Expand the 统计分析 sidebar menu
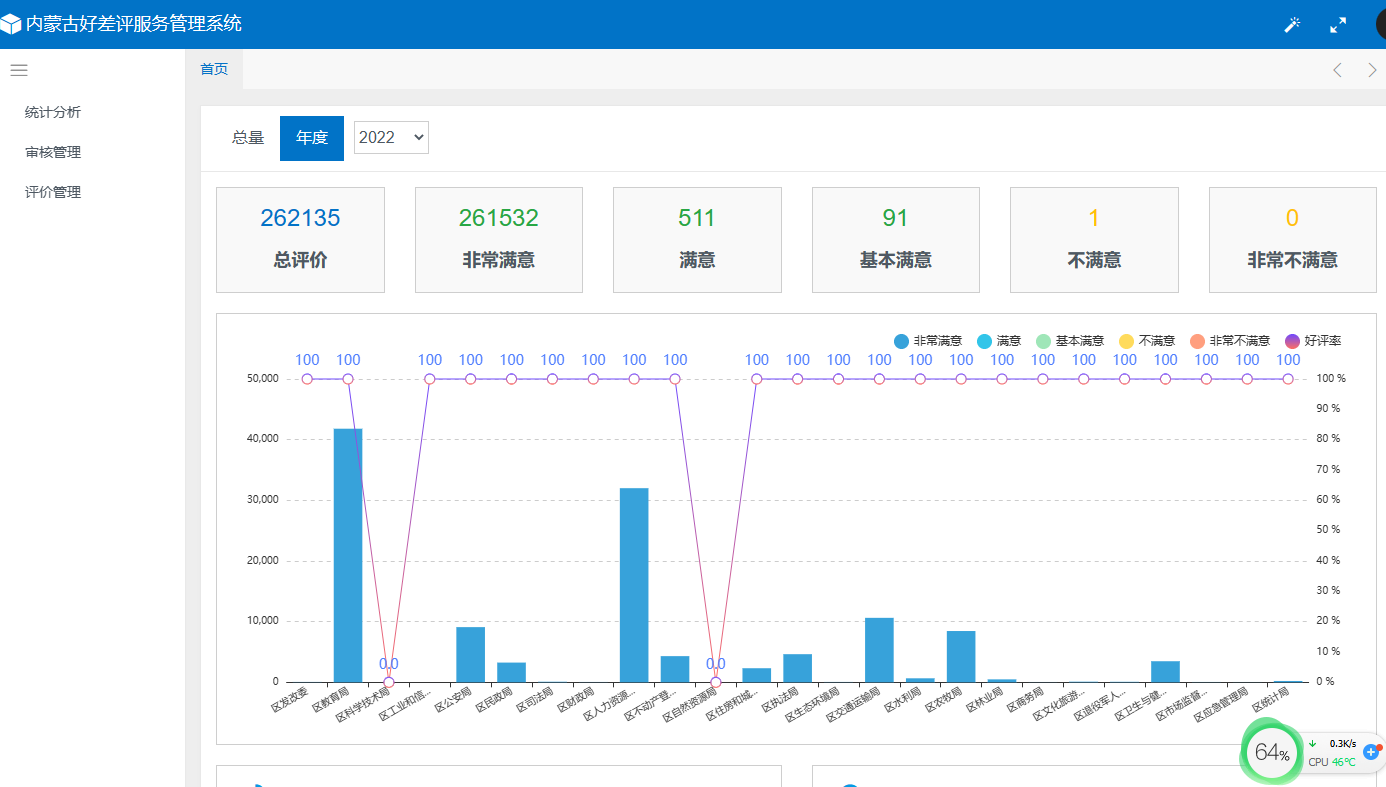Screen dimensions: 1386x787 pyautogui.click(x=53, y=112)
